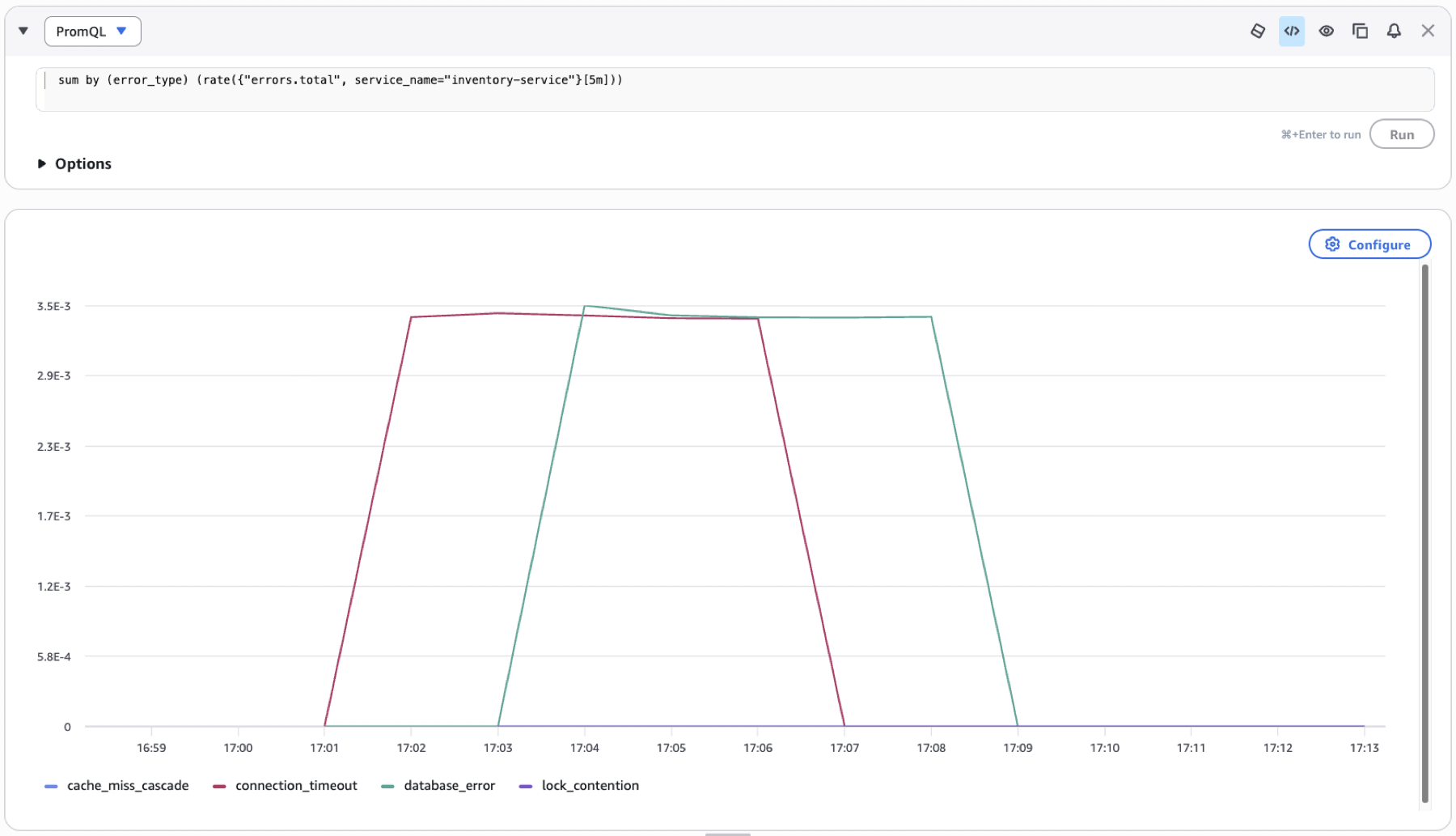This screenshot has width=1456, height=836.
Task: Click the chart panel vertical scrollbar
Action: (x=1424, y=534)
